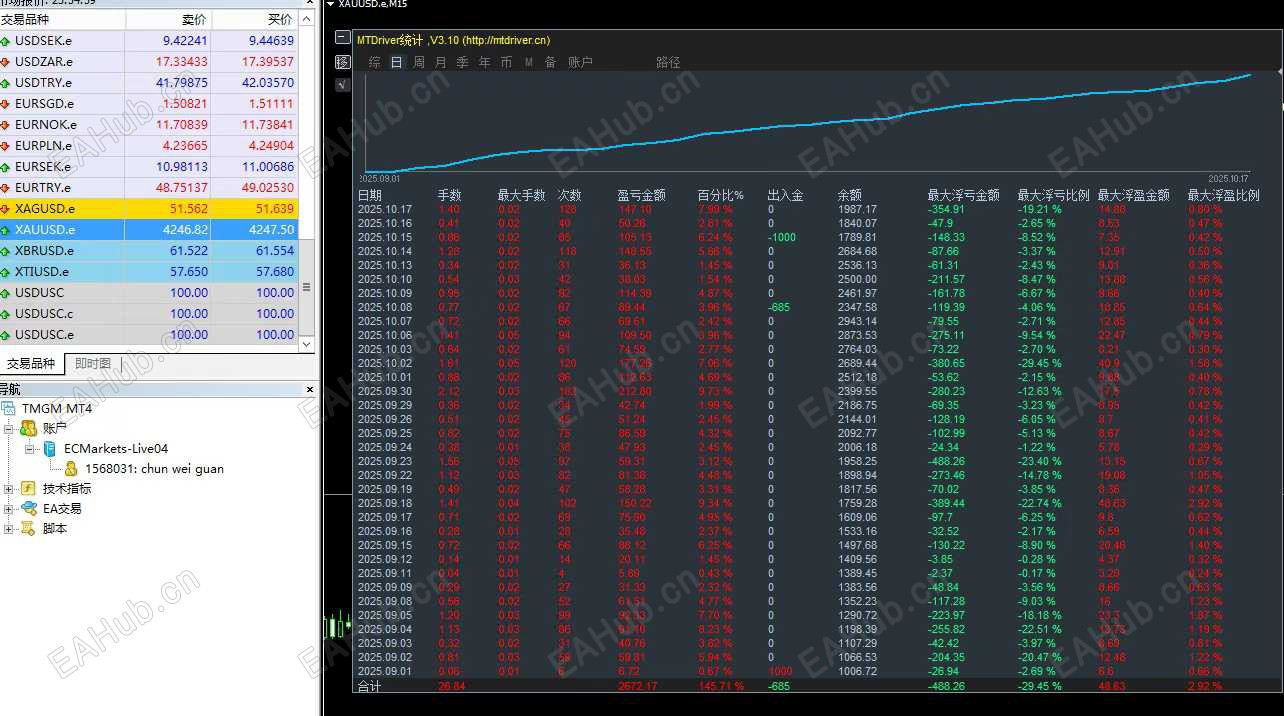Select the 币 currency tab in MTDriver
The image size is (1284, 716).
coord(506,62)
